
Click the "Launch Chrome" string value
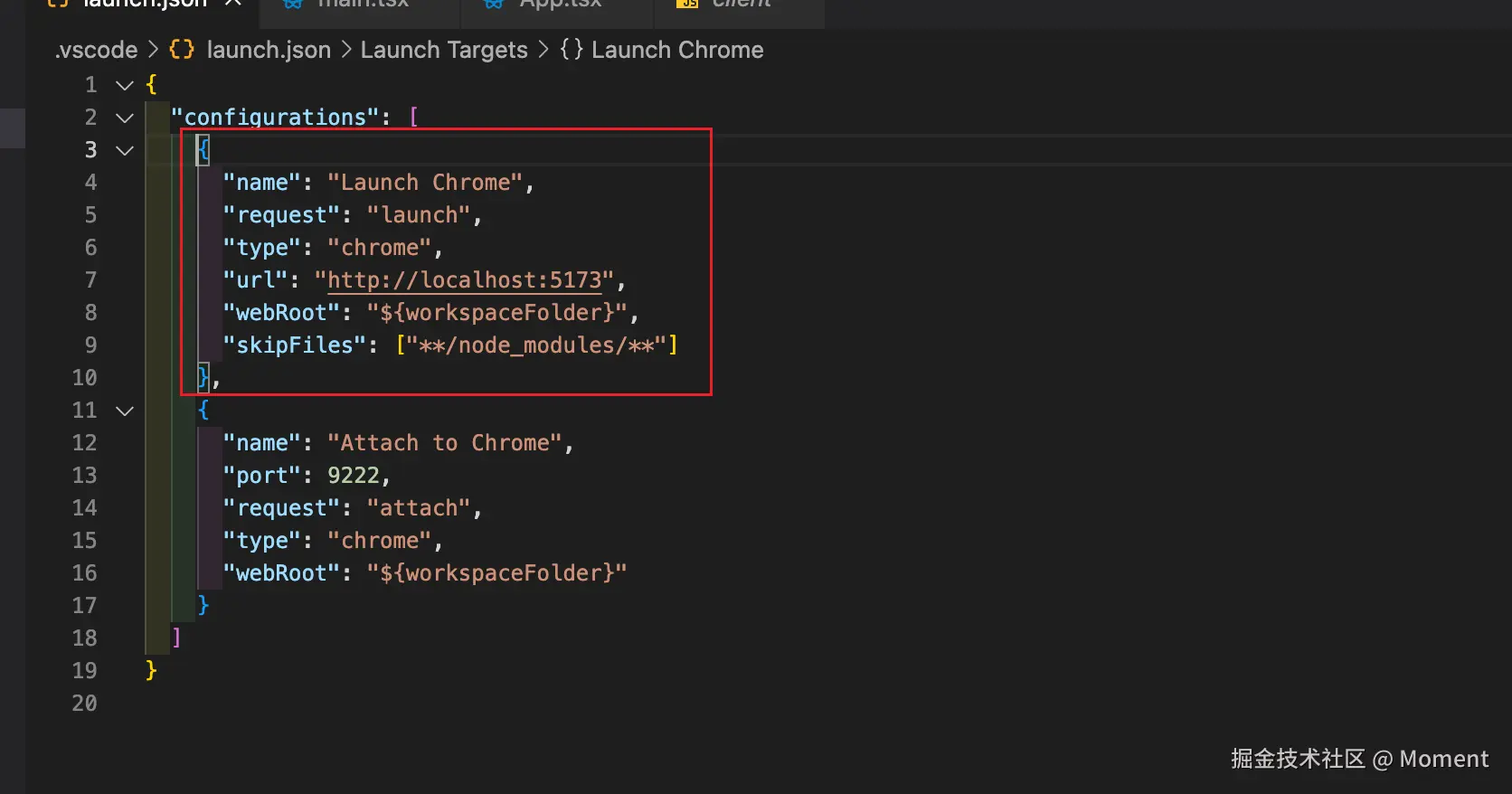425,183
